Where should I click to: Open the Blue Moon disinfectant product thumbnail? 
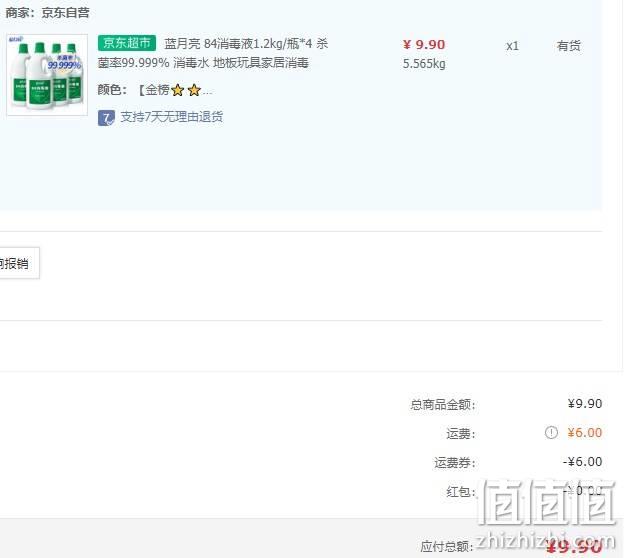pos(47,75)
